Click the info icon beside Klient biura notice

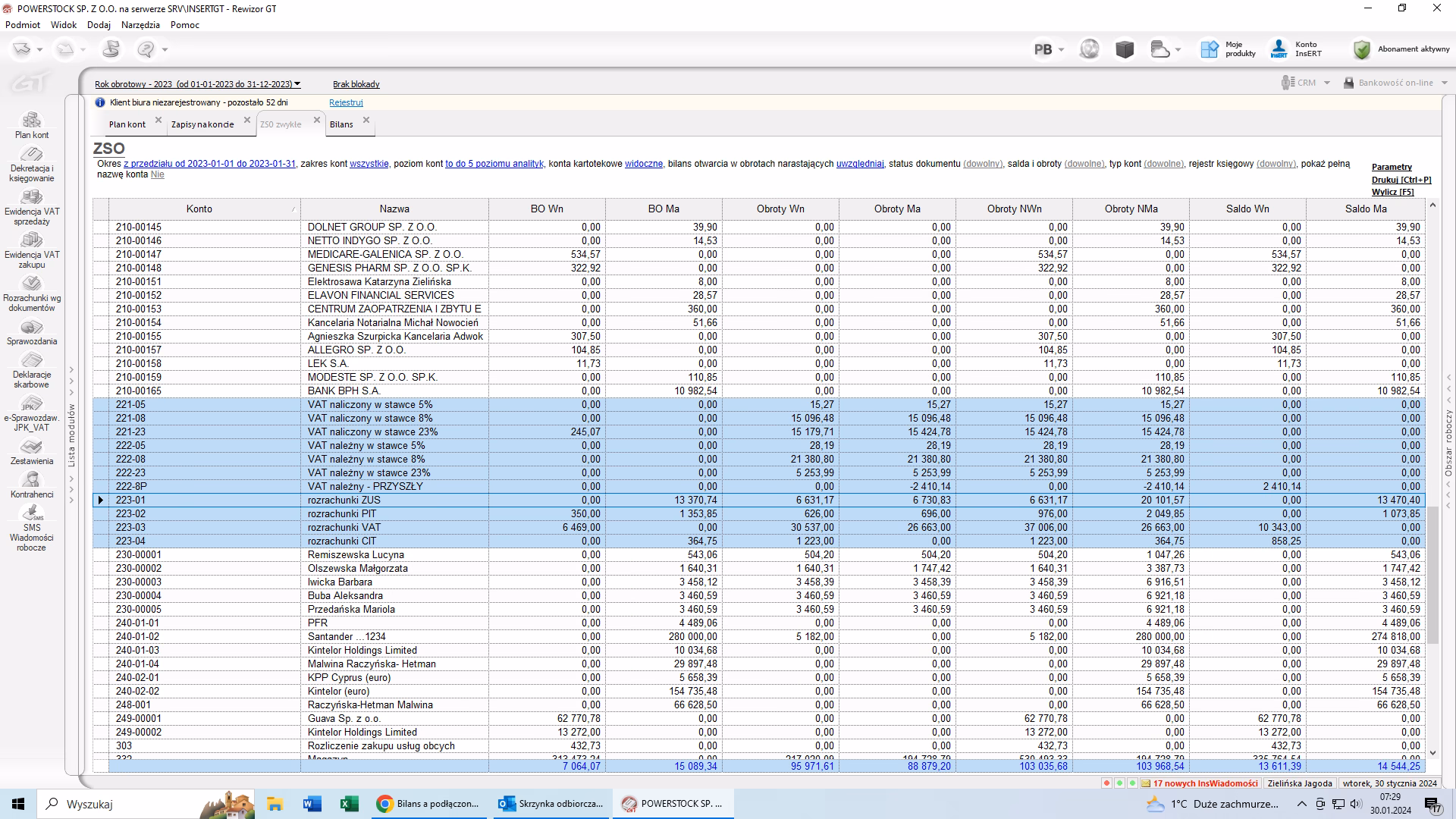tap(100, 102)
